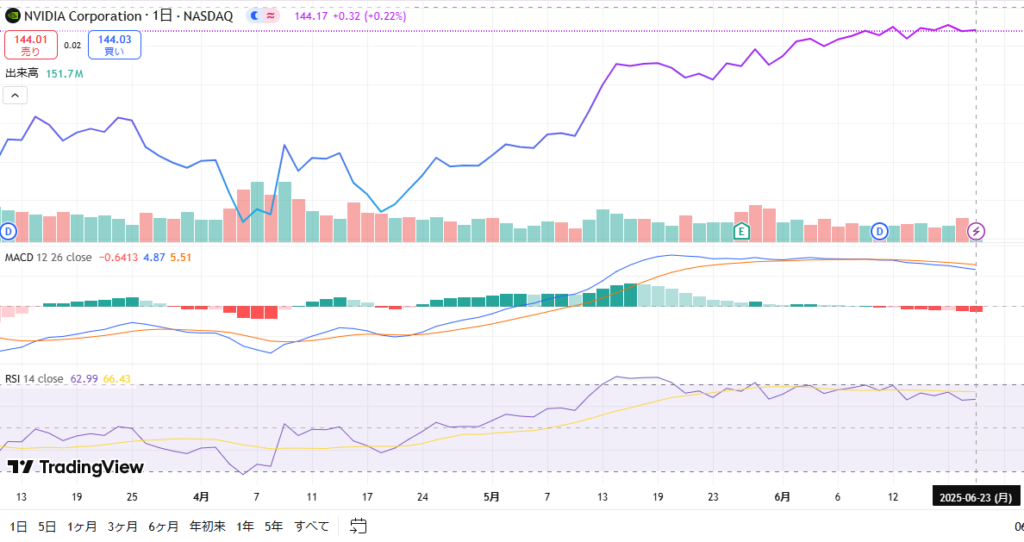Click the MACD signal value 5.51
Image resolution: width=1024 pixels, height=542 pixels.
pos(181,257)
